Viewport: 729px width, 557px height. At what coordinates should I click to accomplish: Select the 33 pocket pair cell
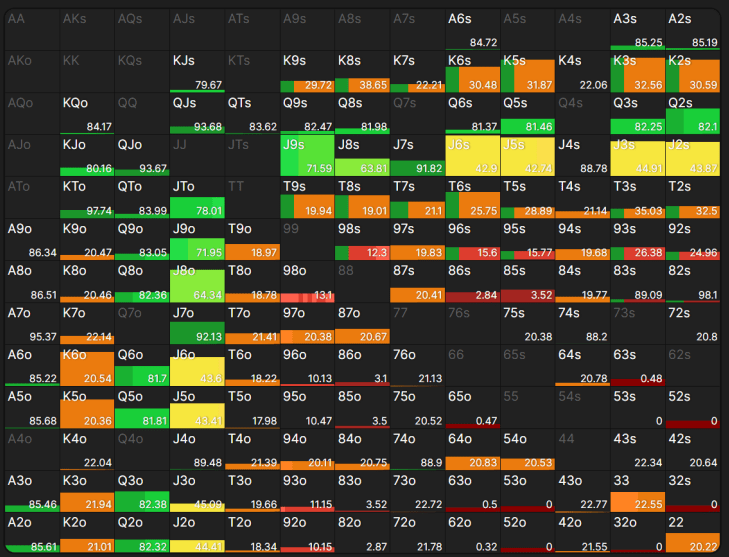pyautogui.click(x=637, y=491)
